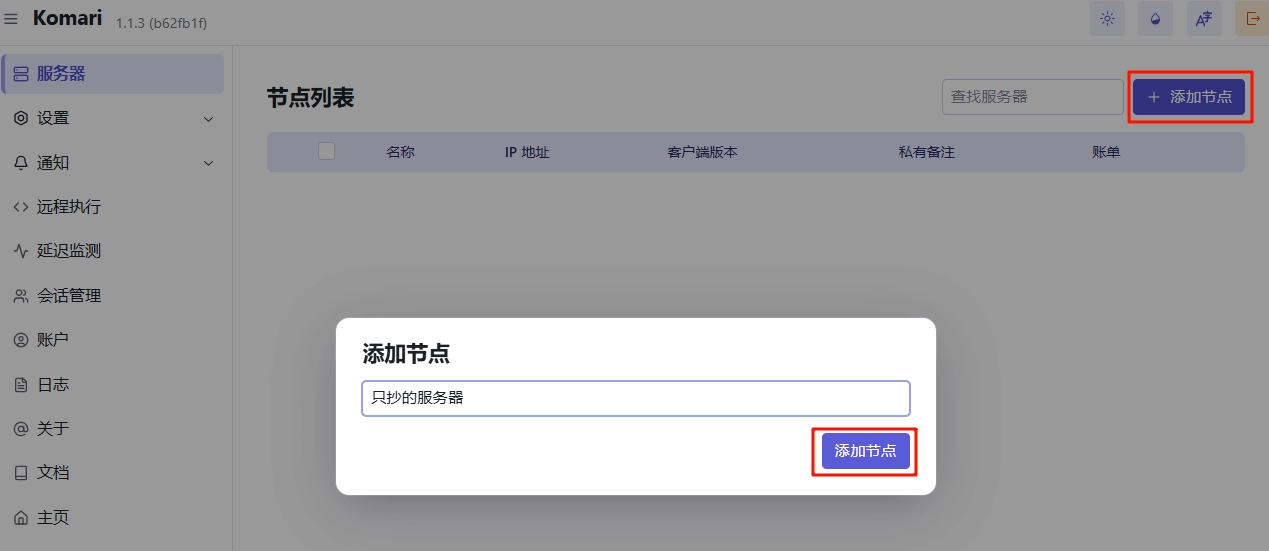
Task: Click top-right 添加节点 button
Action: coord(1189,97)
